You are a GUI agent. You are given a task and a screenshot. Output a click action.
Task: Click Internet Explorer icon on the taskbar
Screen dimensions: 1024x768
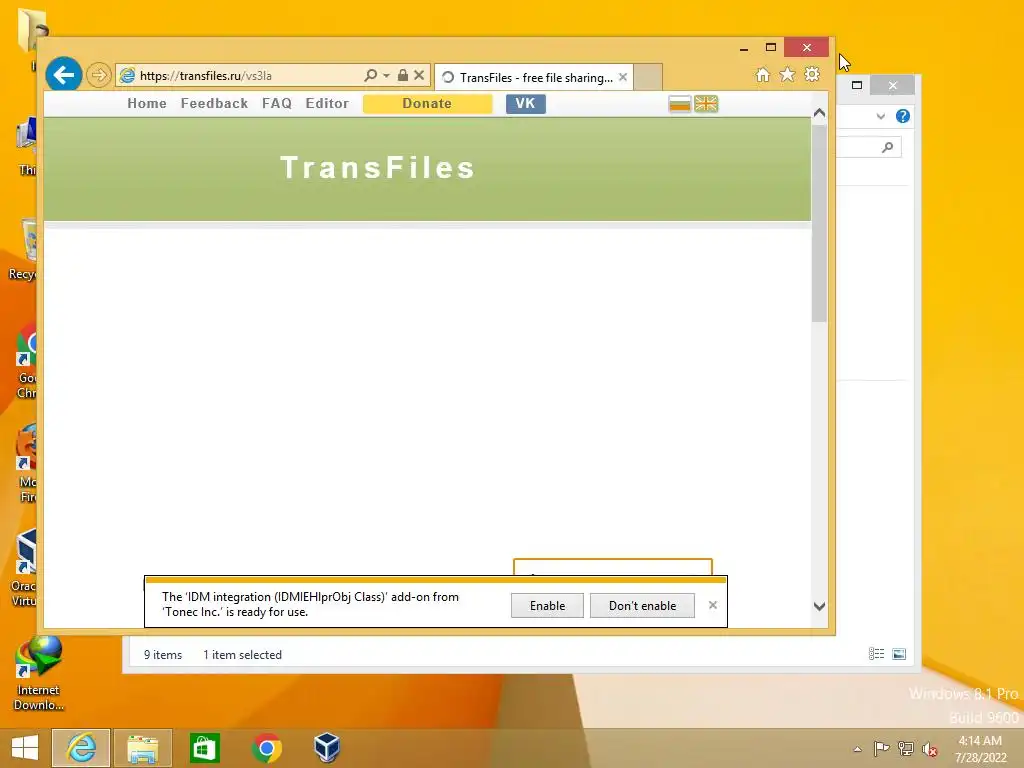point(81,748)
